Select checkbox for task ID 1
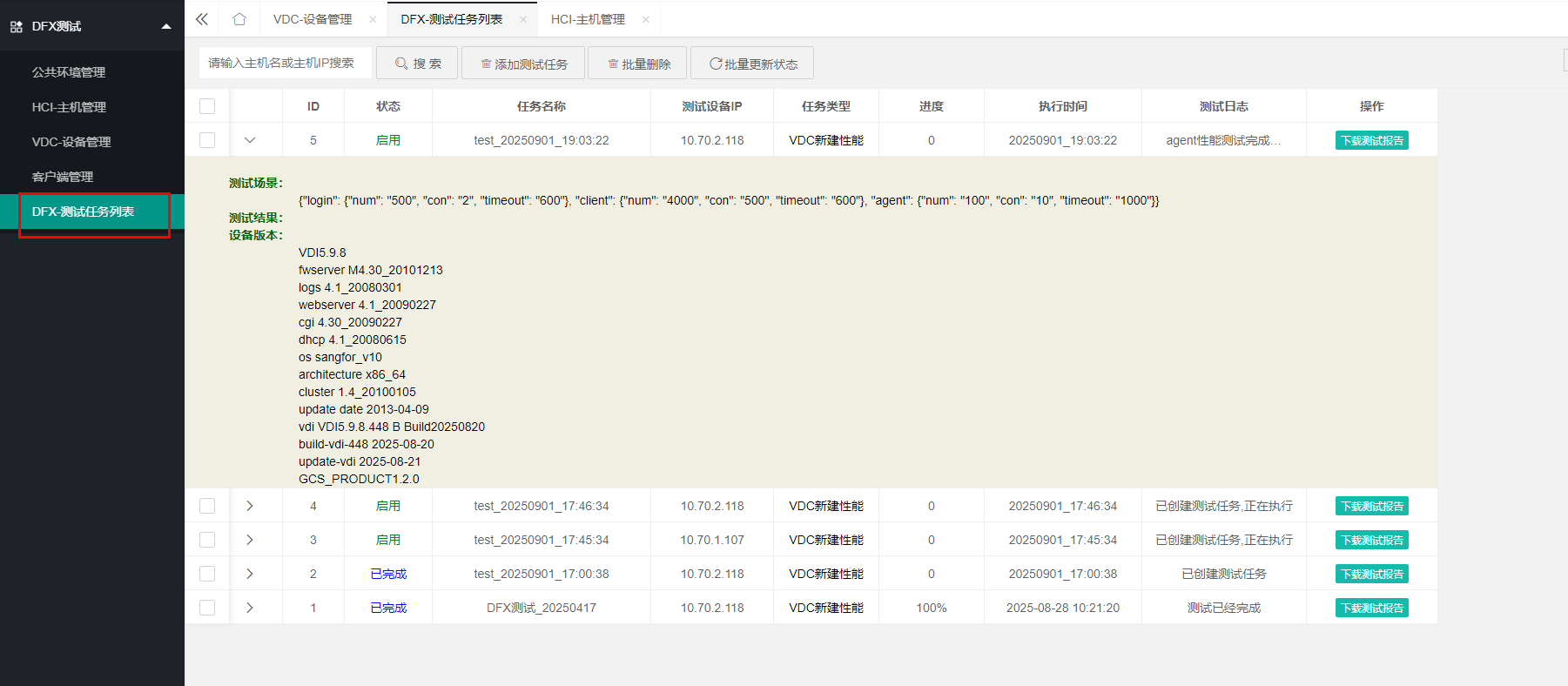This screenshot has height=686, width=1568. [207, 608]
